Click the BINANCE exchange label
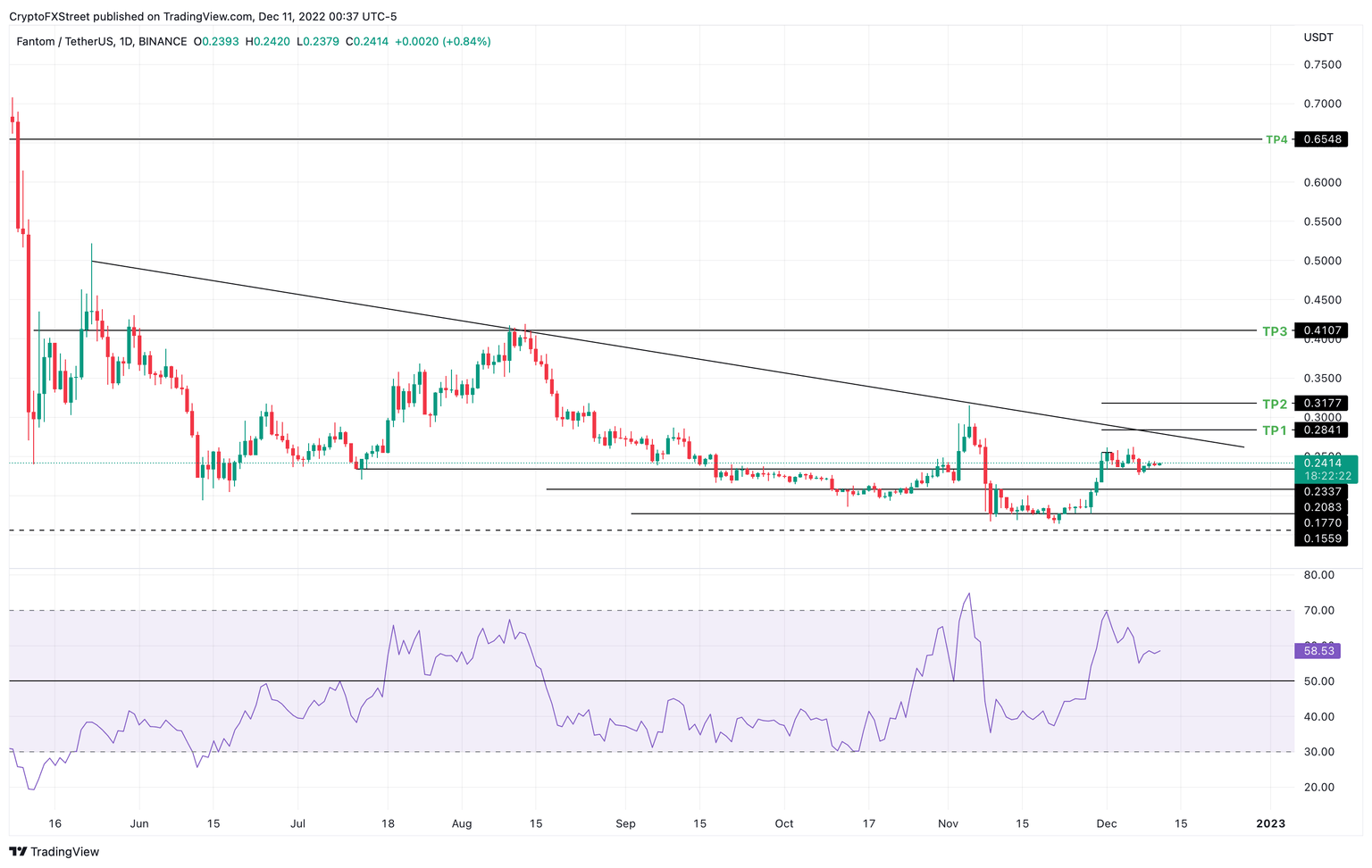1372x868 pixels. click(x=162, y=41)
